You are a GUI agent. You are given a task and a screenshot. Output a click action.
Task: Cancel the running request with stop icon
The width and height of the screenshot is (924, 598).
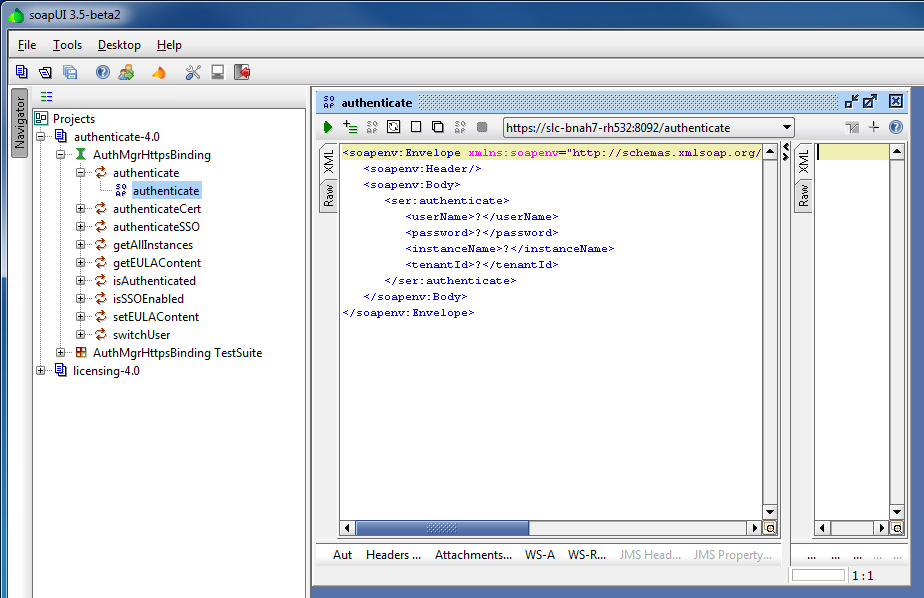point(482,127)
